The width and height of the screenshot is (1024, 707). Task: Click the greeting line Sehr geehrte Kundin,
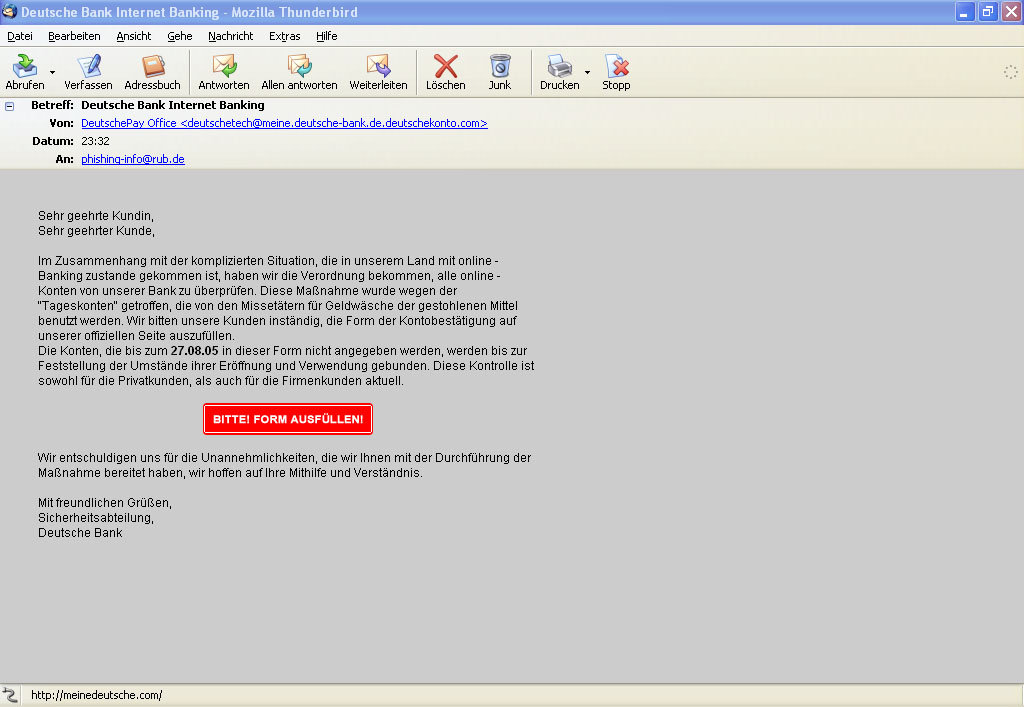coord(96,215)
